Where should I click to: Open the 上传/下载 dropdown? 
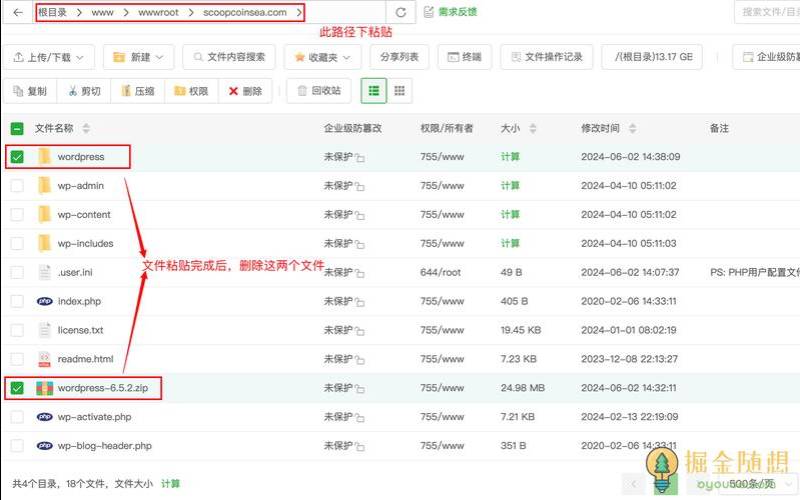click(x=48, y=57)
